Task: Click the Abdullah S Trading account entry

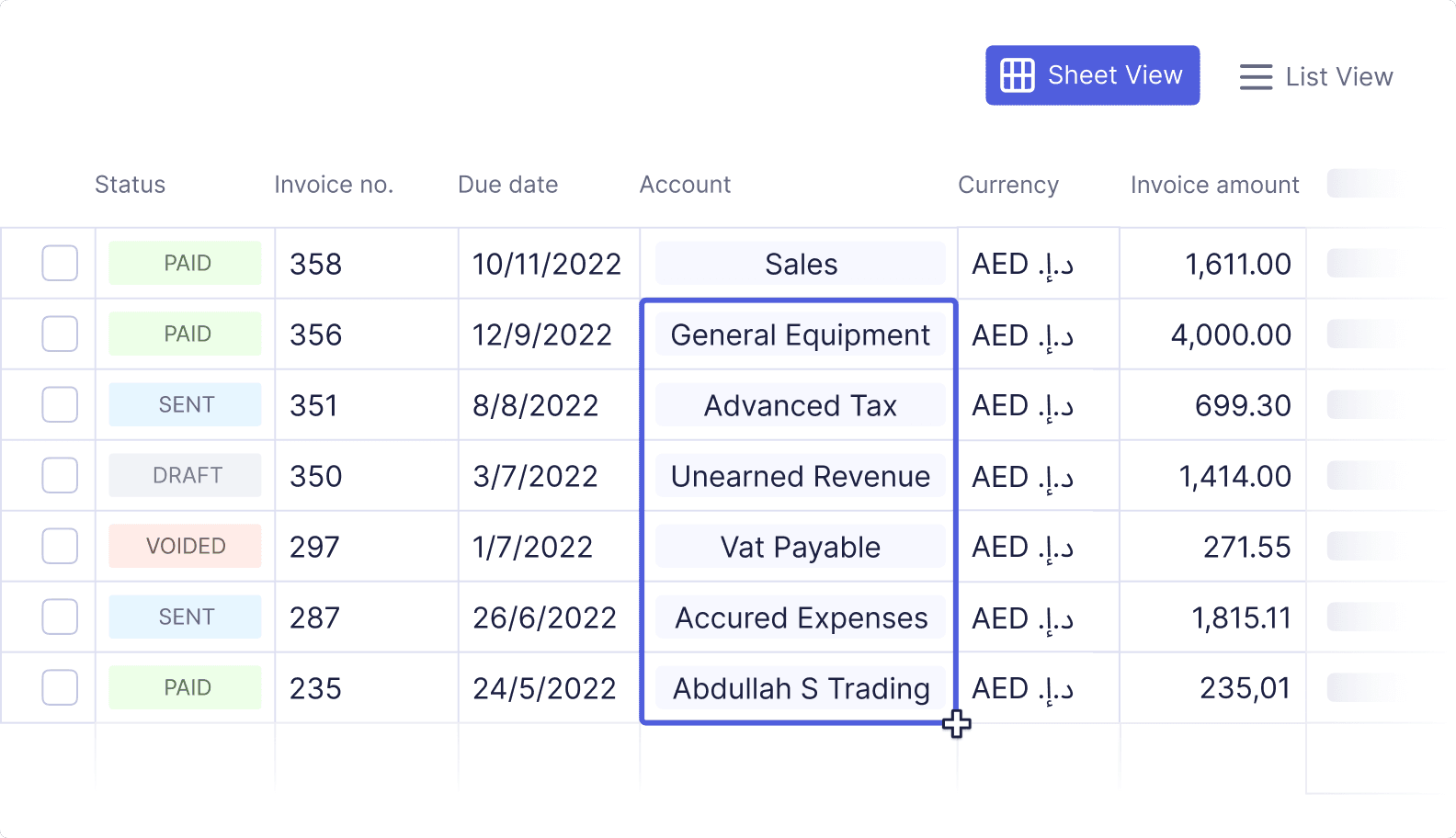Action: tap(800, 688)
